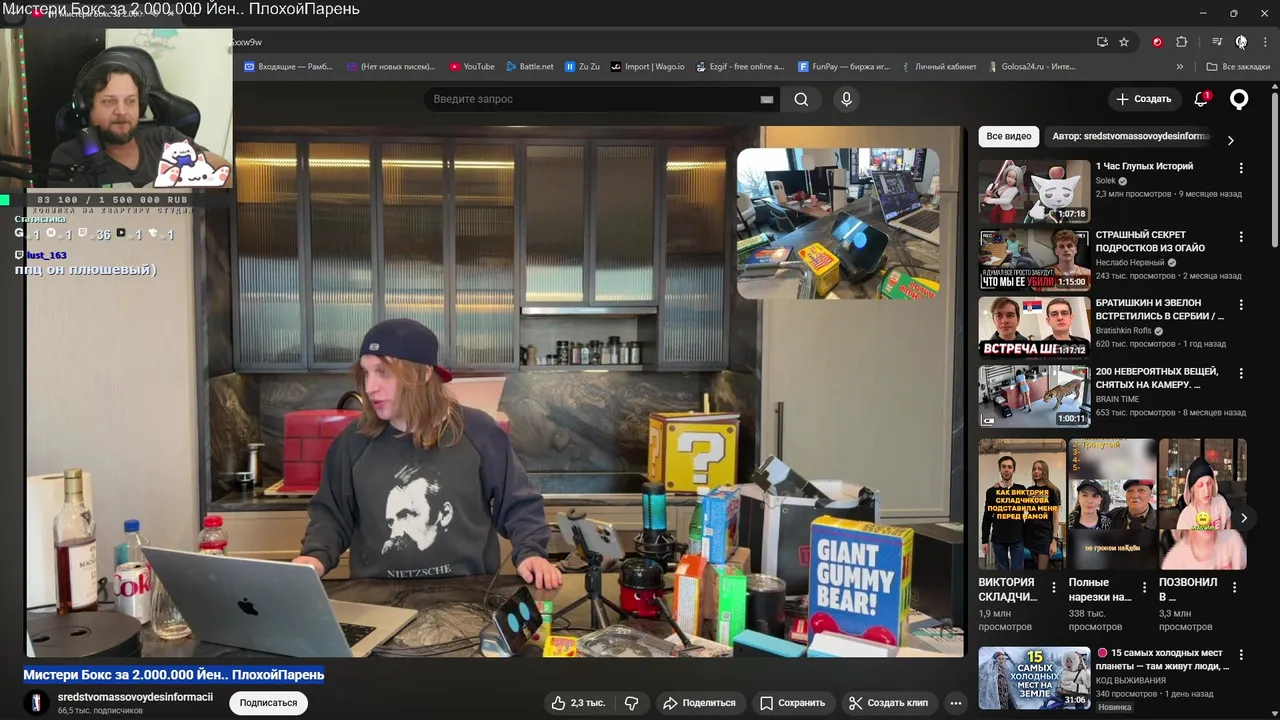Open options for 'БРАТИШКИН И ЭВЕЛОН' video
Image resolution: width=1280 pixels, height=720 pixels.
[x=1241, y=305]
